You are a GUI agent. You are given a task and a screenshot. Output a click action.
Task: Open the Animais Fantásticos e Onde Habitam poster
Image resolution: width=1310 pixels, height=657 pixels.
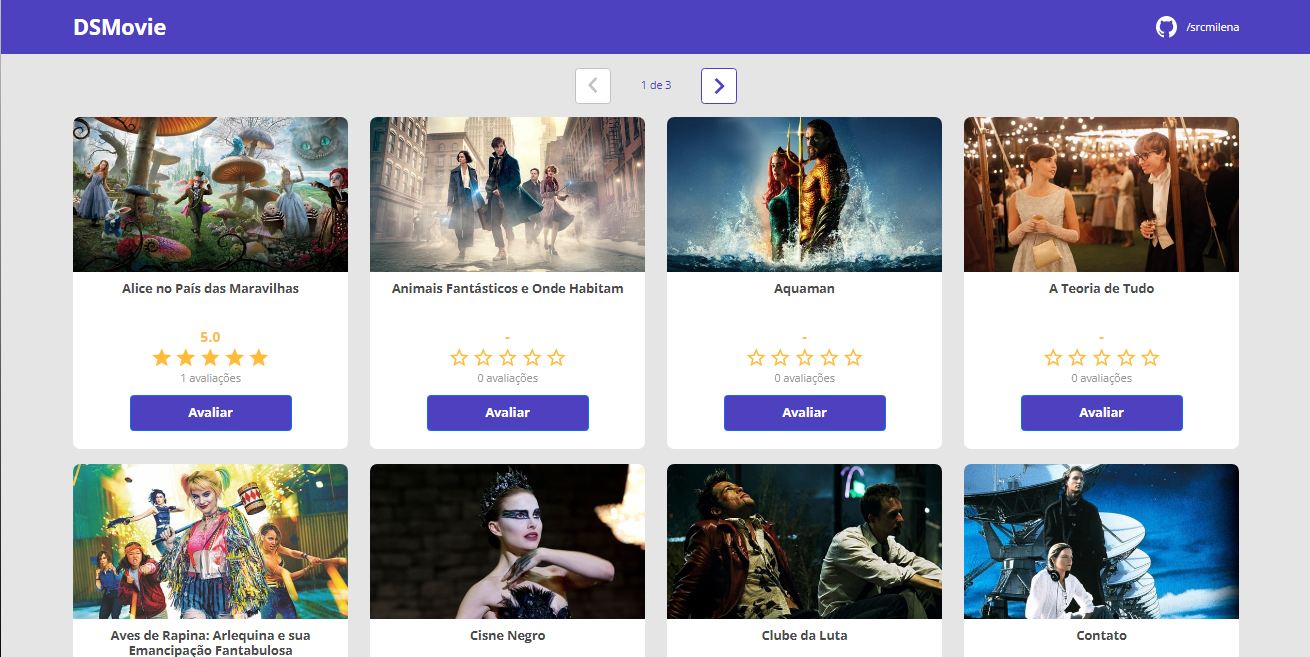click(507, 194)
